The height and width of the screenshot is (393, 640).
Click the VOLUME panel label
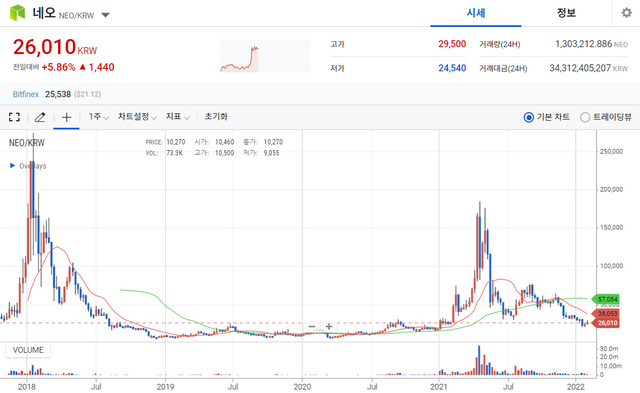[28, 350]
